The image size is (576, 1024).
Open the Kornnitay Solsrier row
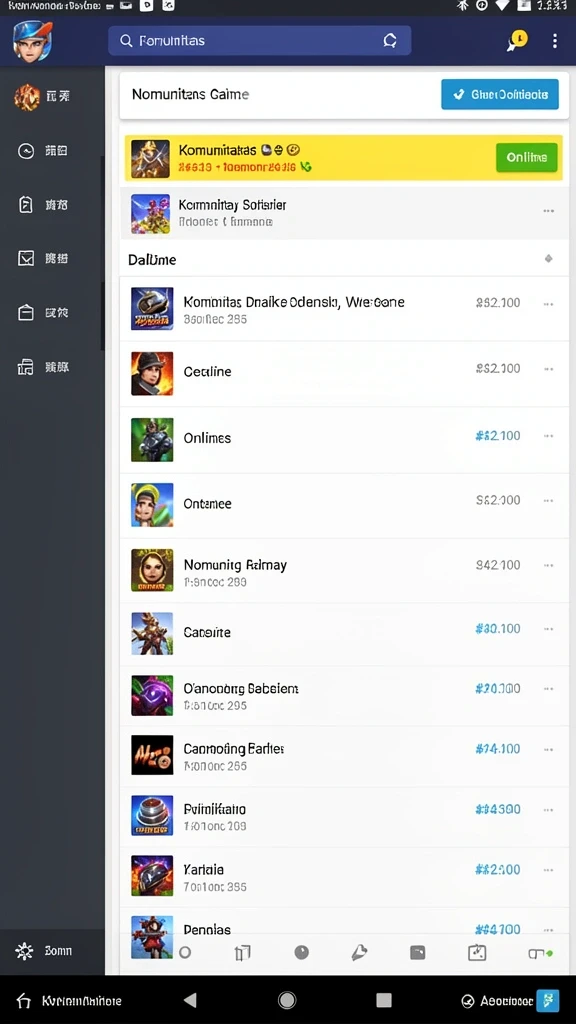[x=344, y=213]
